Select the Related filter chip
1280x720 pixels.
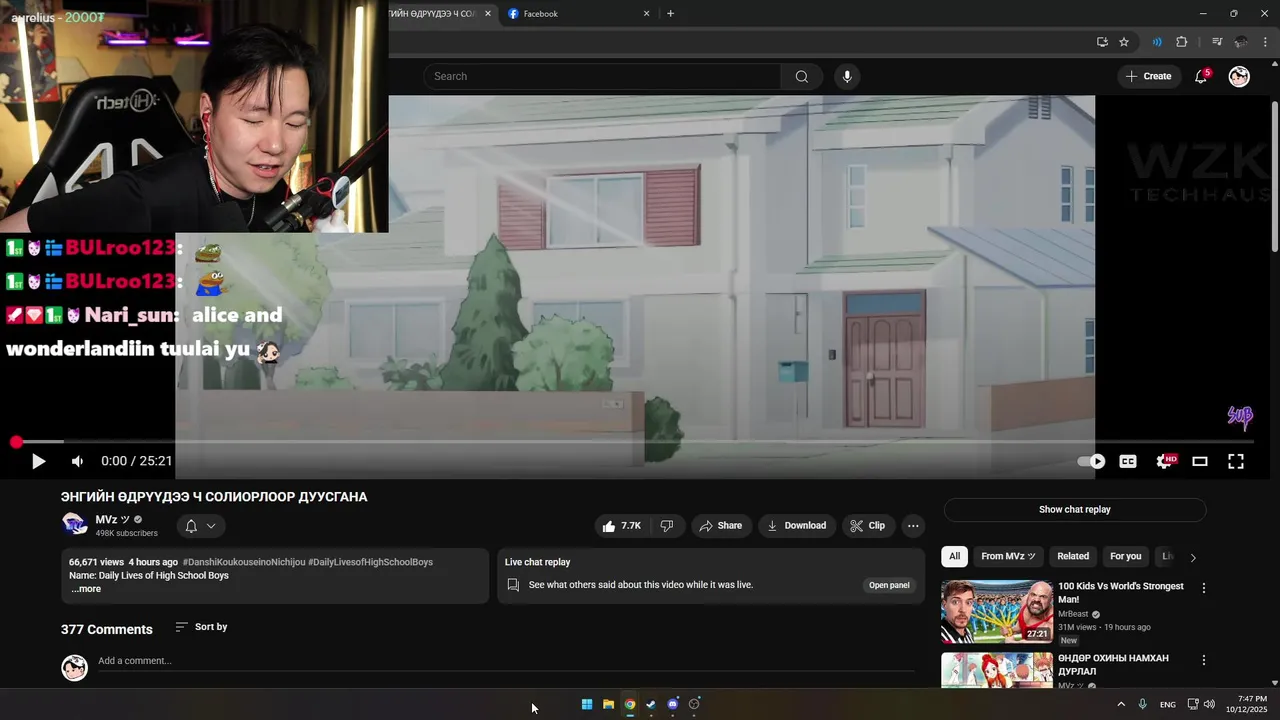(1073, 556)
